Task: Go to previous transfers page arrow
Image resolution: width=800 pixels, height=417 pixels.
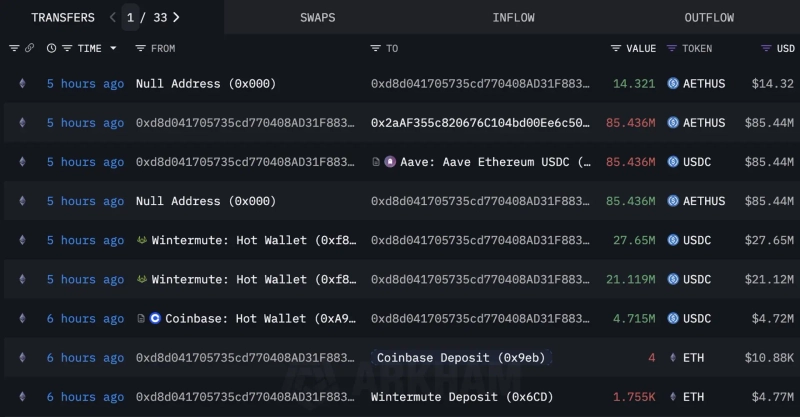Action: click(x=113, y=17)
